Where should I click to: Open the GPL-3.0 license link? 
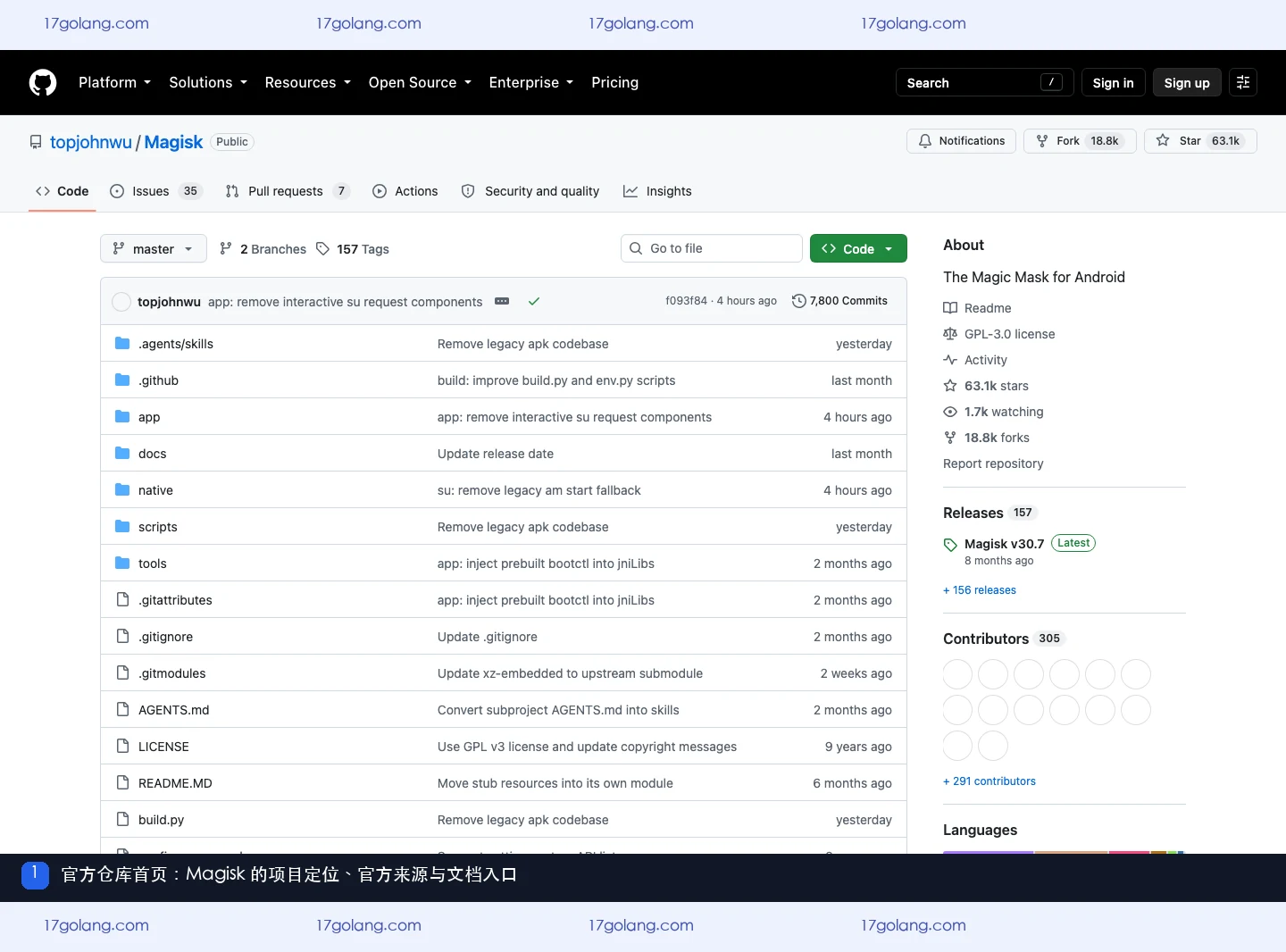pyautogui.click(x=999, y=334)
